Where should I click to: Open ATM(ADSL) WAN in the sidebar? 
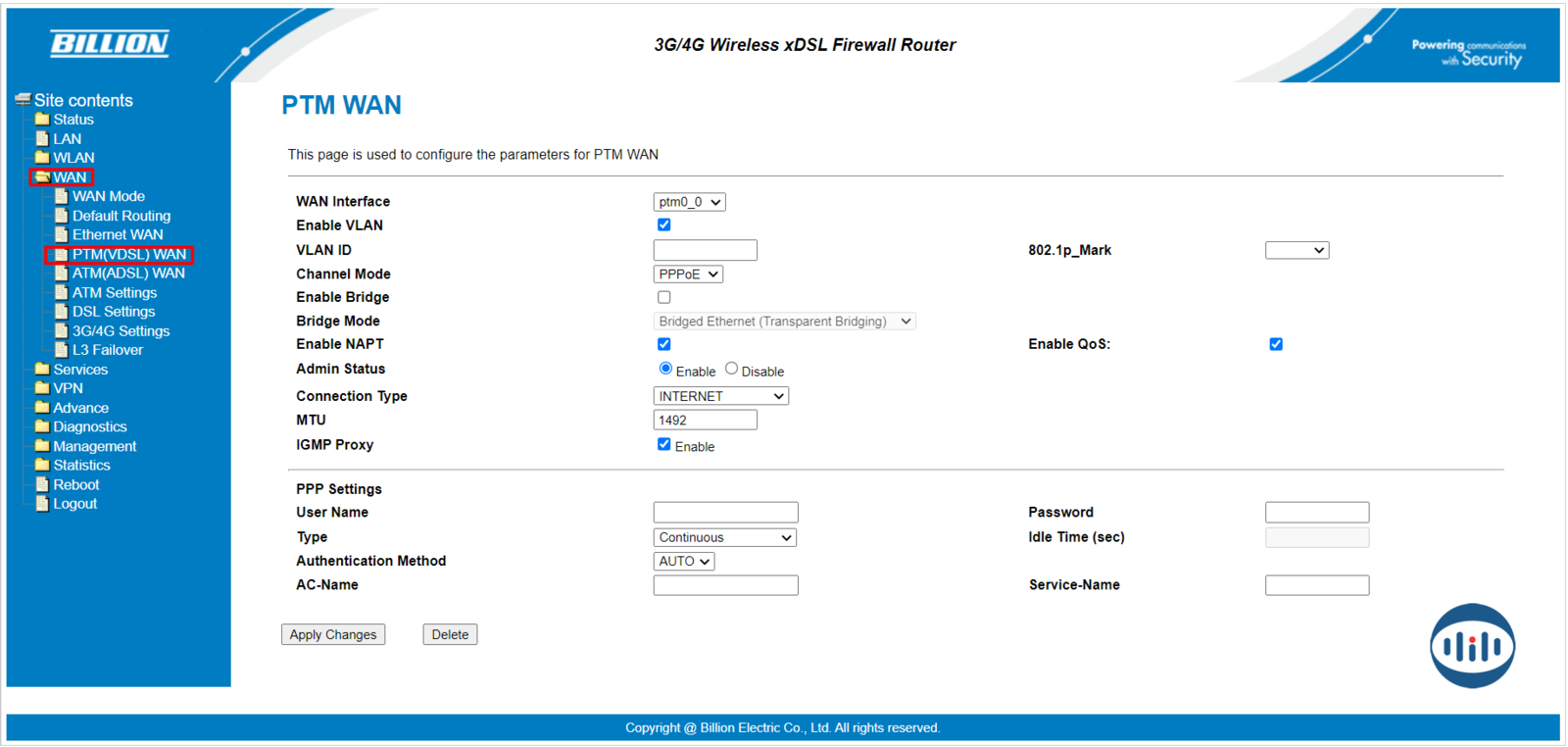(x=128, y=274)
